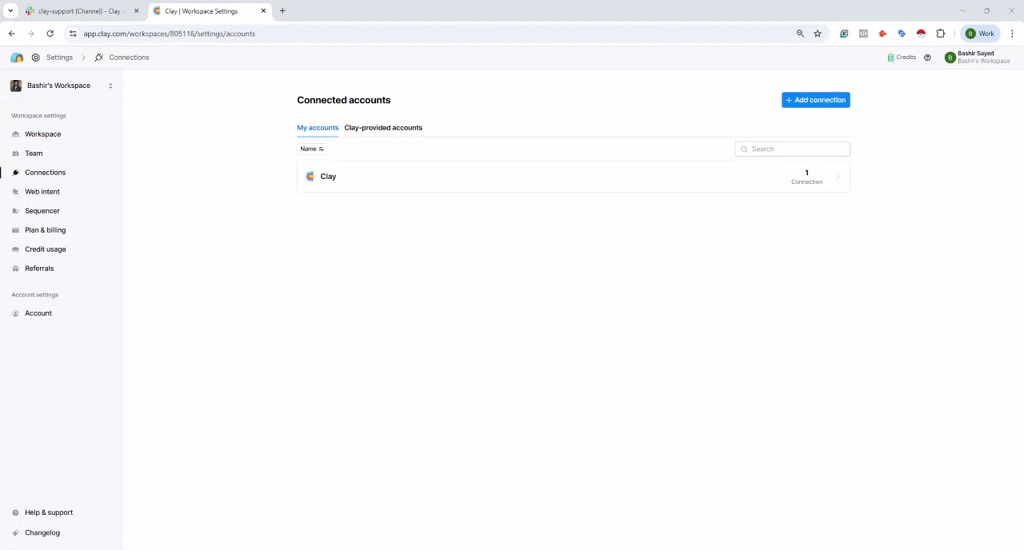Click the Search connections input field

pos(797,149)
